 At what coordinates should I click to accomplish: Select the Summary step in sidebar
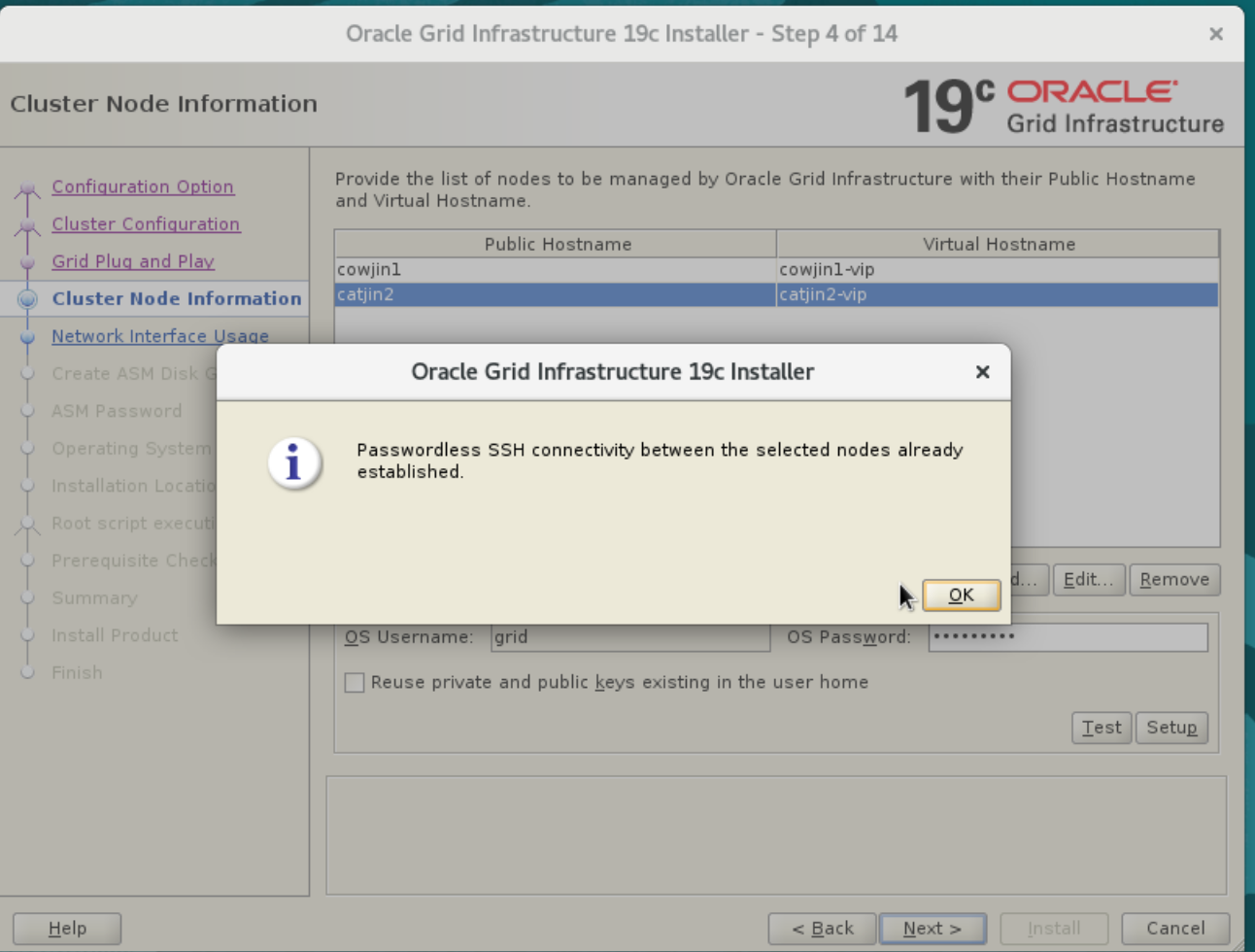(94, 598)
